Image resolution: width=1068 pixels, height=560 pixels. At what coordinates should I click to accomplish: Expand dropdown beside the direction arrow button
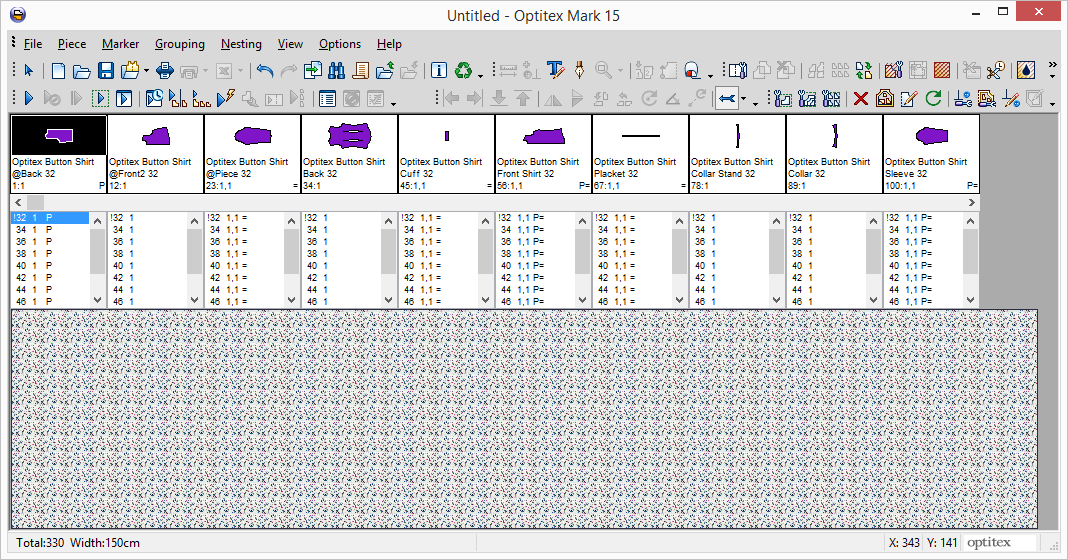tap(744, 99)
